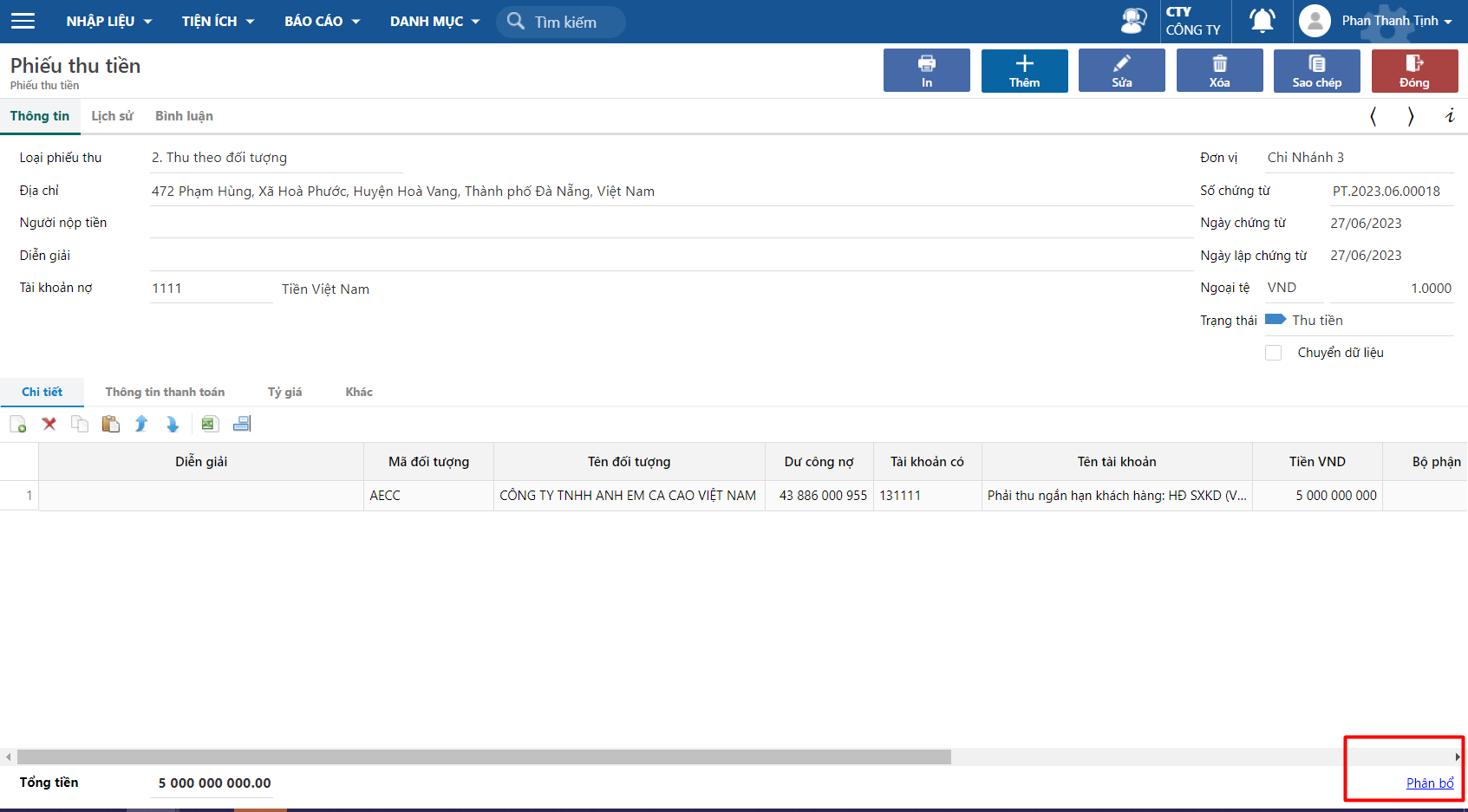Click the paste clipboard icon in grid toolbar
Screen dimensions: 1468x812
[110, 424]
